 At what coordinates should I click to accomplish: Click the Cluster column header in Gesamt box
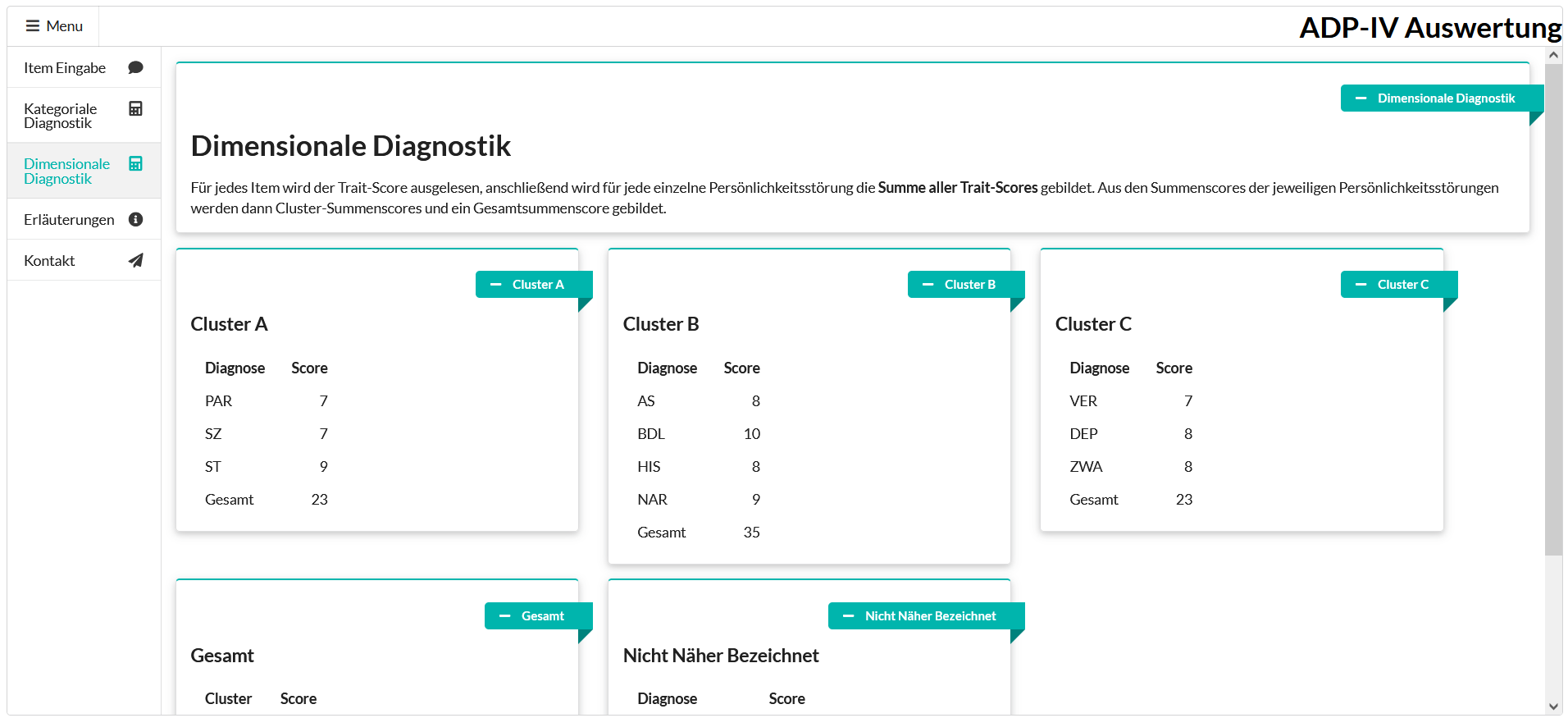pos(228,699)
